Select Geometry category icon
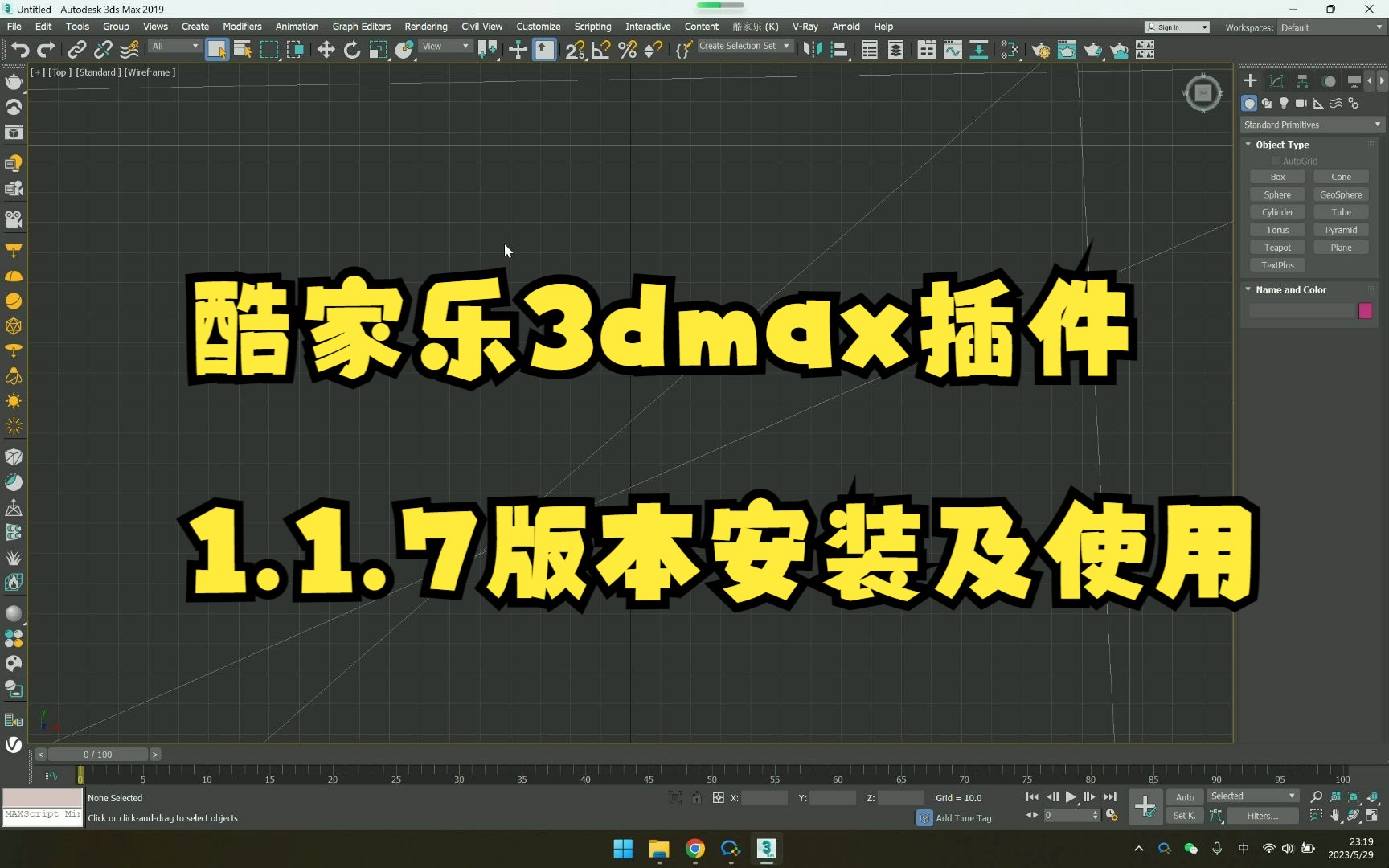The width and height of the screenshot is (1389, 868). (1249, 103)
